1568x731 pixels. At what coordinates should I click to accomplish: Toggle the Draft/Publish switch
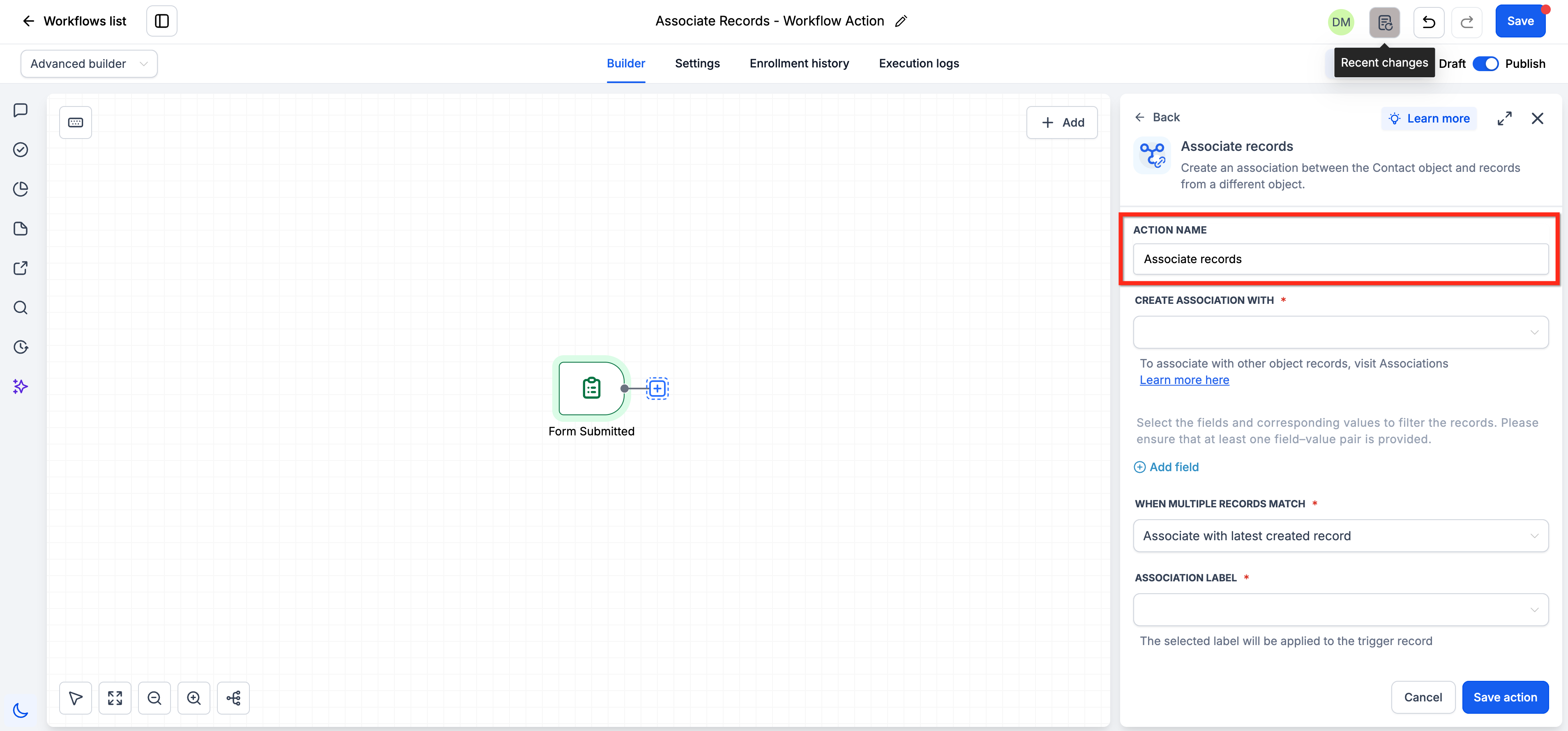(1485, 64)
